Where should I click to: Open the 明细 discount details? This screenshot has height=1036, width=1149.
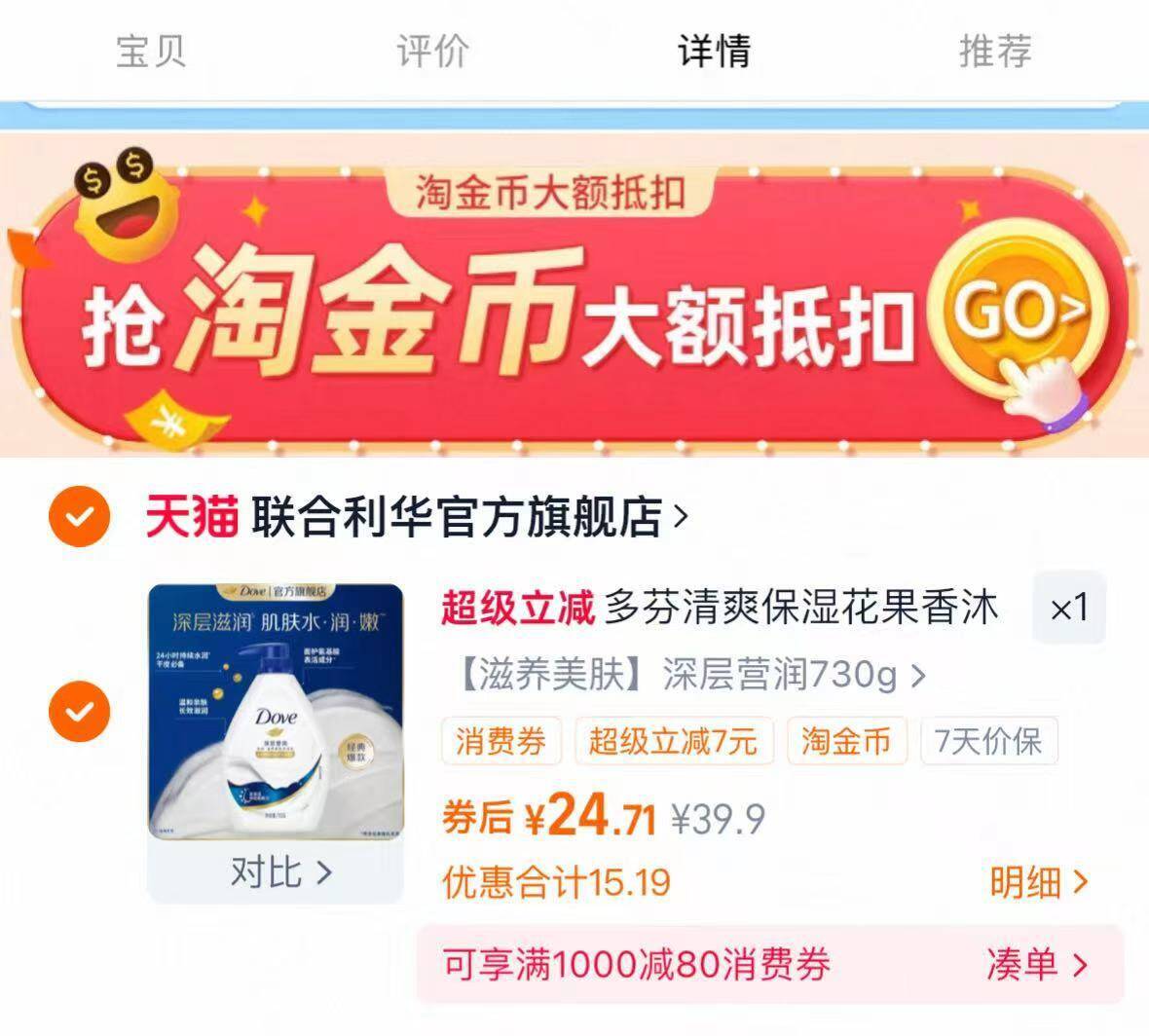click(1038, 881)
